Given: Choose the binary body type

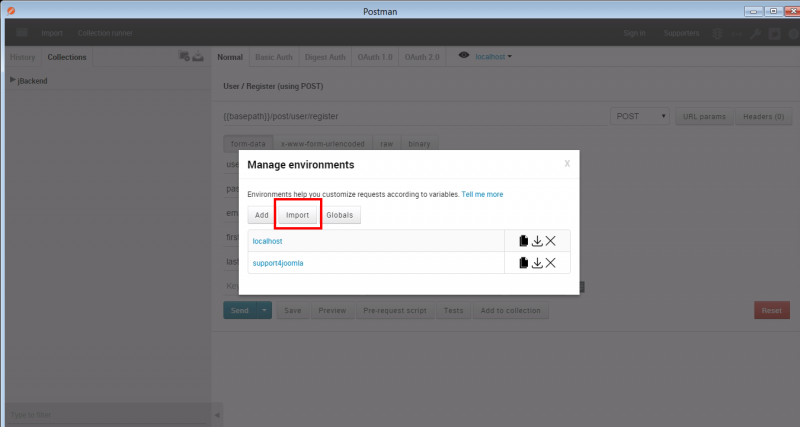Looking at the screenshot, I should 419,143.
